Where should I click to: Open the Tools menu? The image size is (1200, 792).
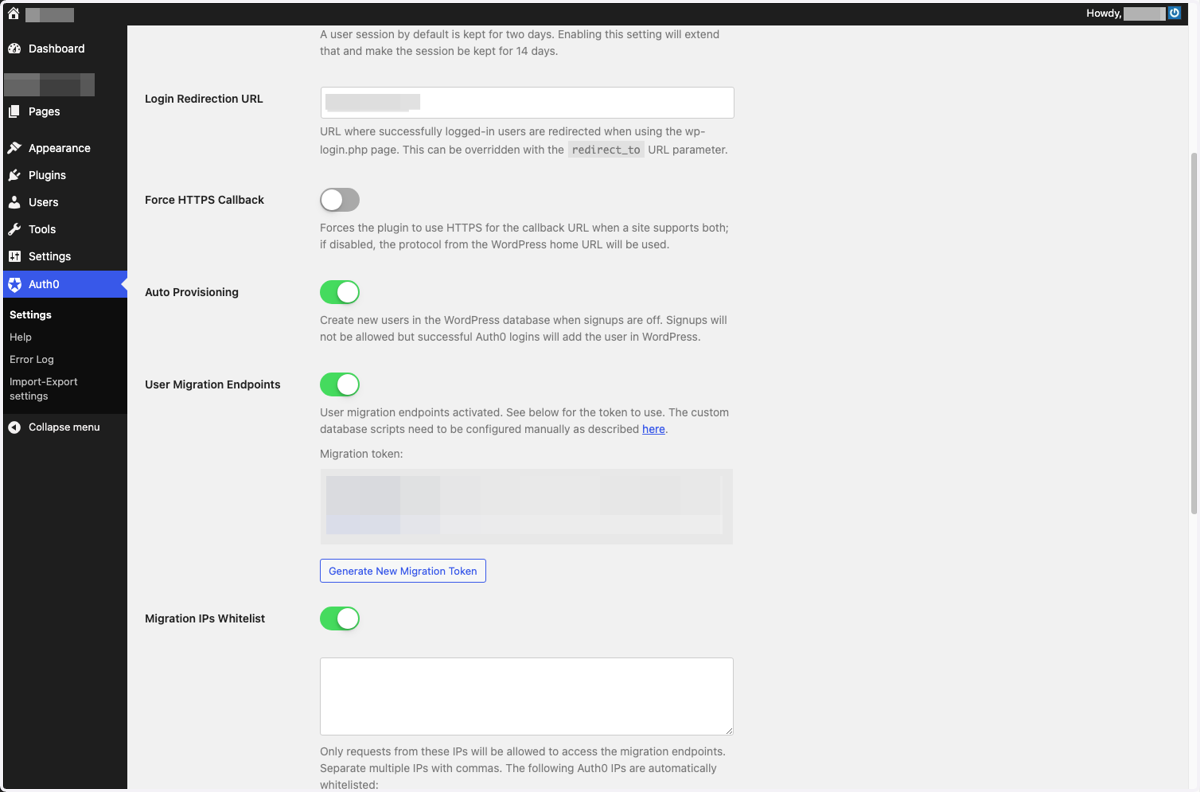pyautogui.click(x=64, y=229)
